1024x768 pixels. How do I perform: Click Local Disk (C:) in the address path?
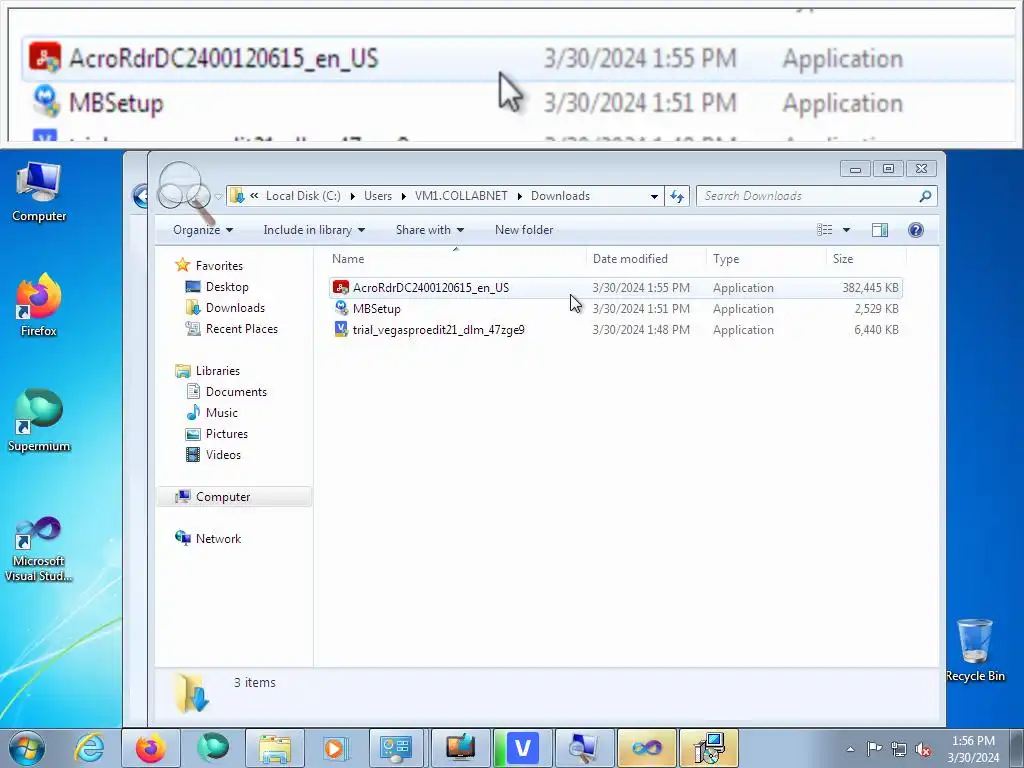coord(303,196)
